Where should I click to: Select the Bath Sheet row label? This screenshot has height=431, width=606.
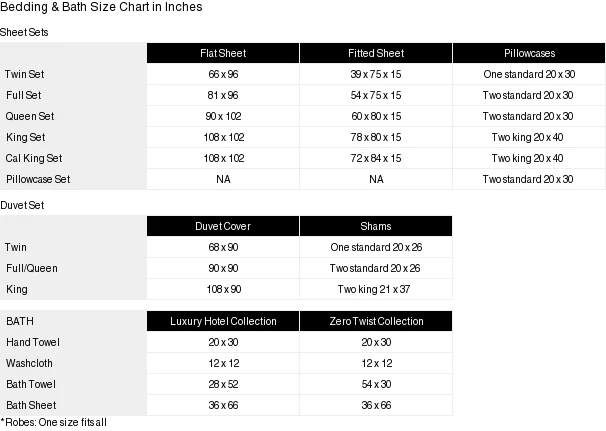[x=29, y=405]
